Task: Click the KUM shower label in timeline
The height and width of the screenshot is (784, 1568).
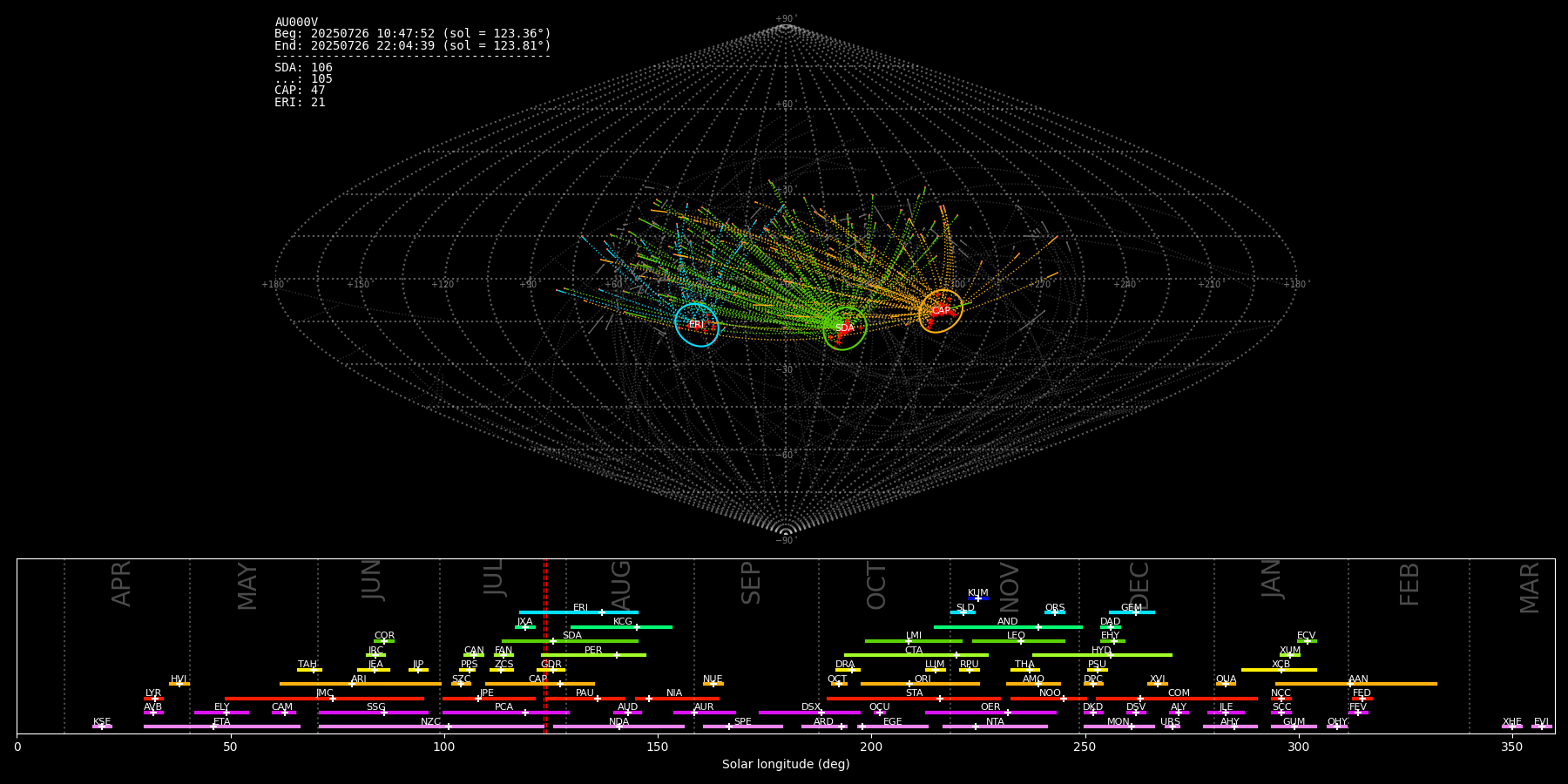Action: (978, 593)
